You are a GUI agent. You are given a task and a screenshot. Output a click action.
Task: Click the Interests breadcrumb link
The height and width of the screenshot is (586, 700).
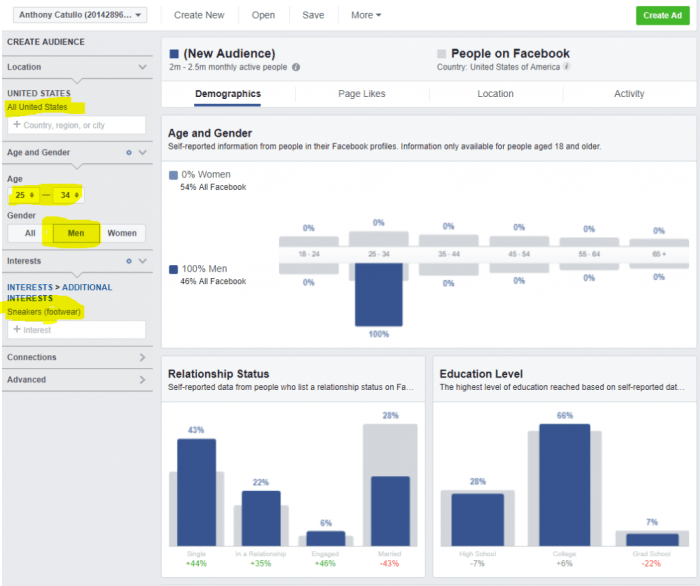pos(29,287)
